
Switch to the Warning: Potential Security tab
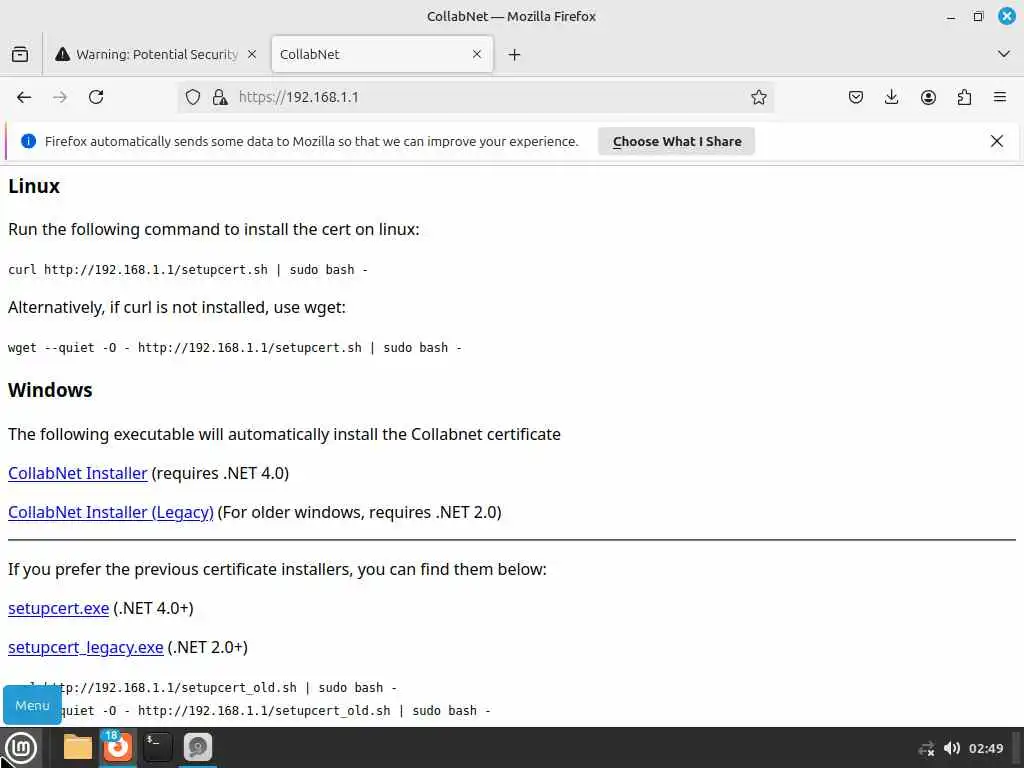point(155,54)
